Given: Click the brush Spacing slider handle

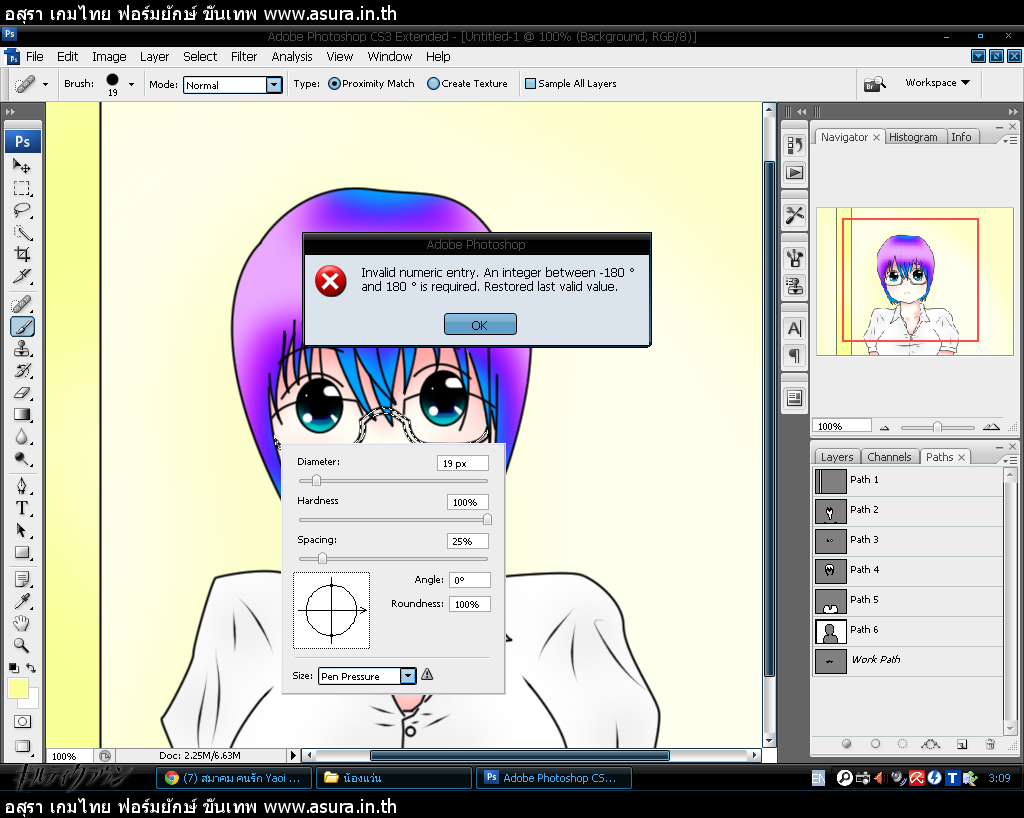Looking at the screenshot, I should coord(322,559).
